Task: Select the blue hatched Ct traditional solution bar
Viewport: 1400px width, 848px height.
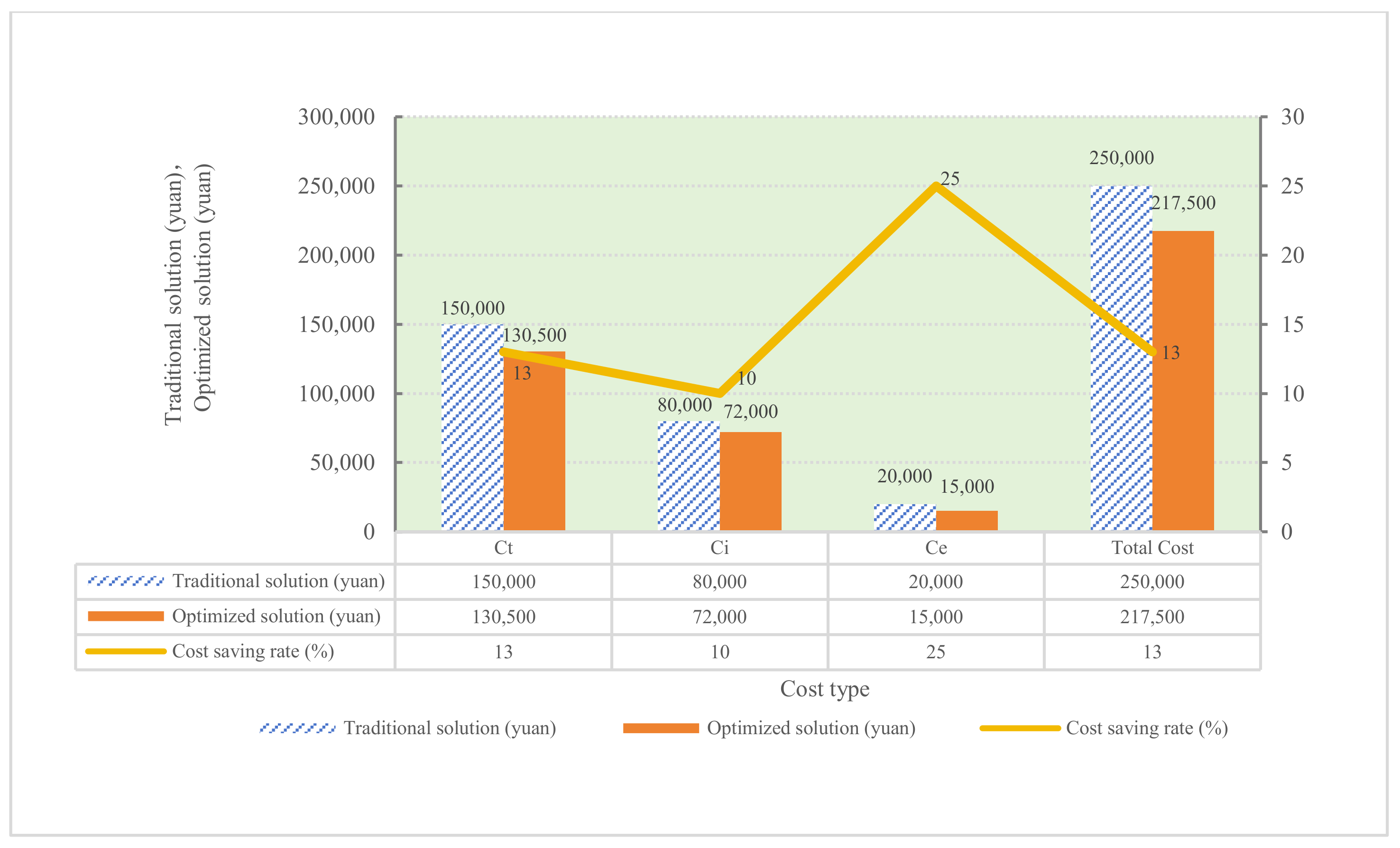Action: (x=472, y=427)
